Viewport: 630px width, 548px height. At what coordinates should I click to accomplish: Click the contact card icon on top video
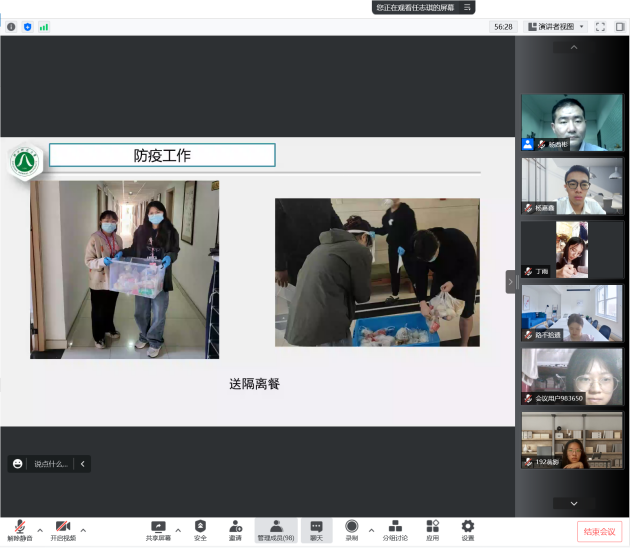tap(528, 144)
